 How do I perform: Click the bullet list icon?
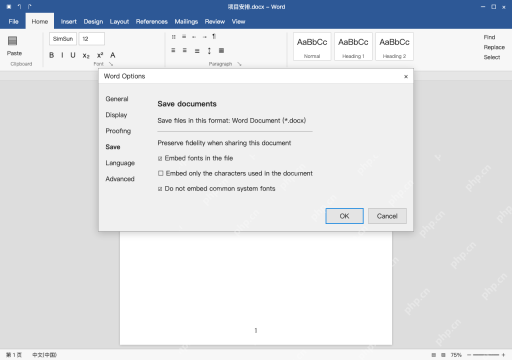coord(174,37)
